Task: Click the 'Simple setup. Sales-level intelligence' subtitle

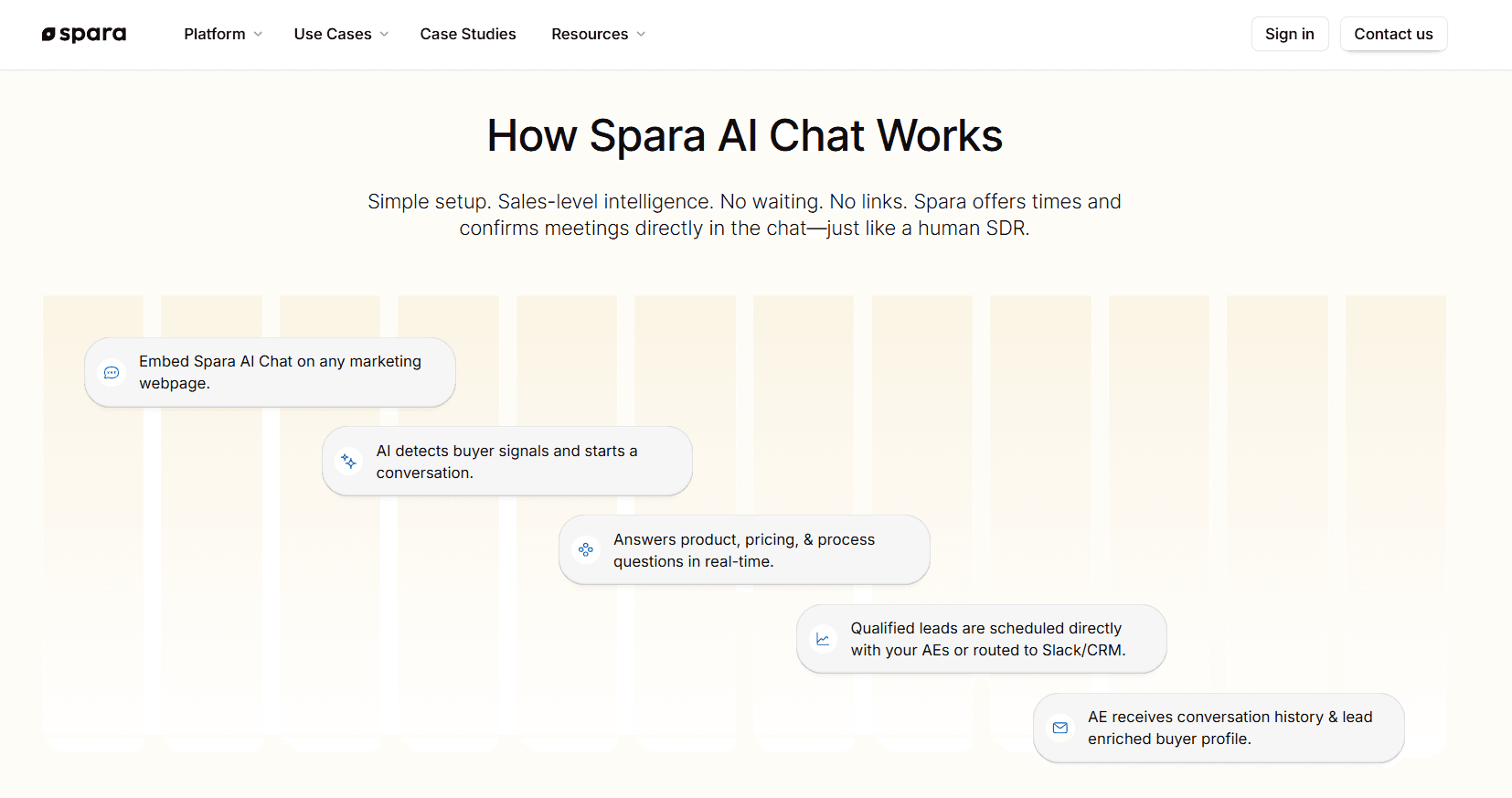Action: tap(744, 215)
